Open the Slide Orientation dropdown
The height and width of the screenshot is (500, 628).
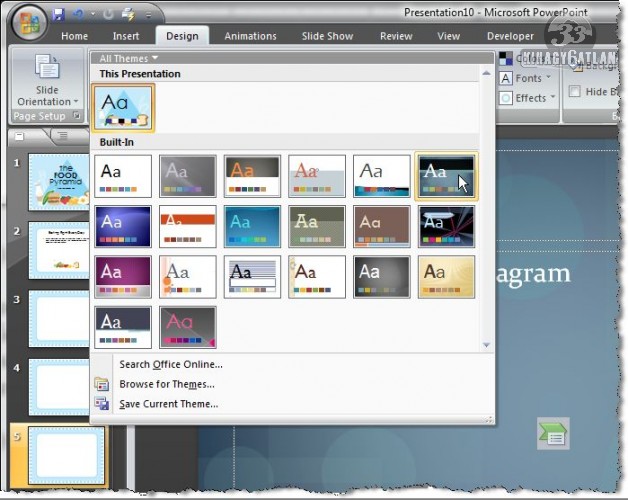pyautogui.click(x=47, y=79)
